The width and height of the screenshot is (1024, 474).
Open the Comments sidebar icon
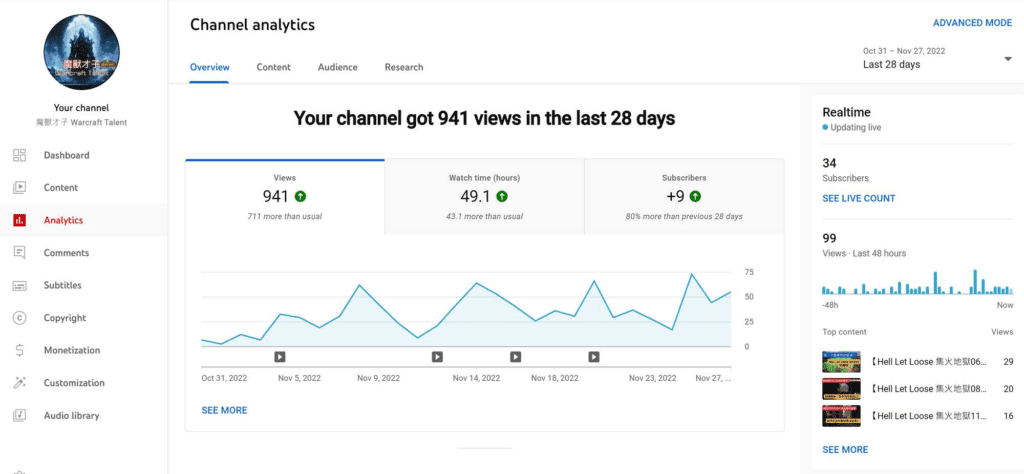(x=19, y=253)
